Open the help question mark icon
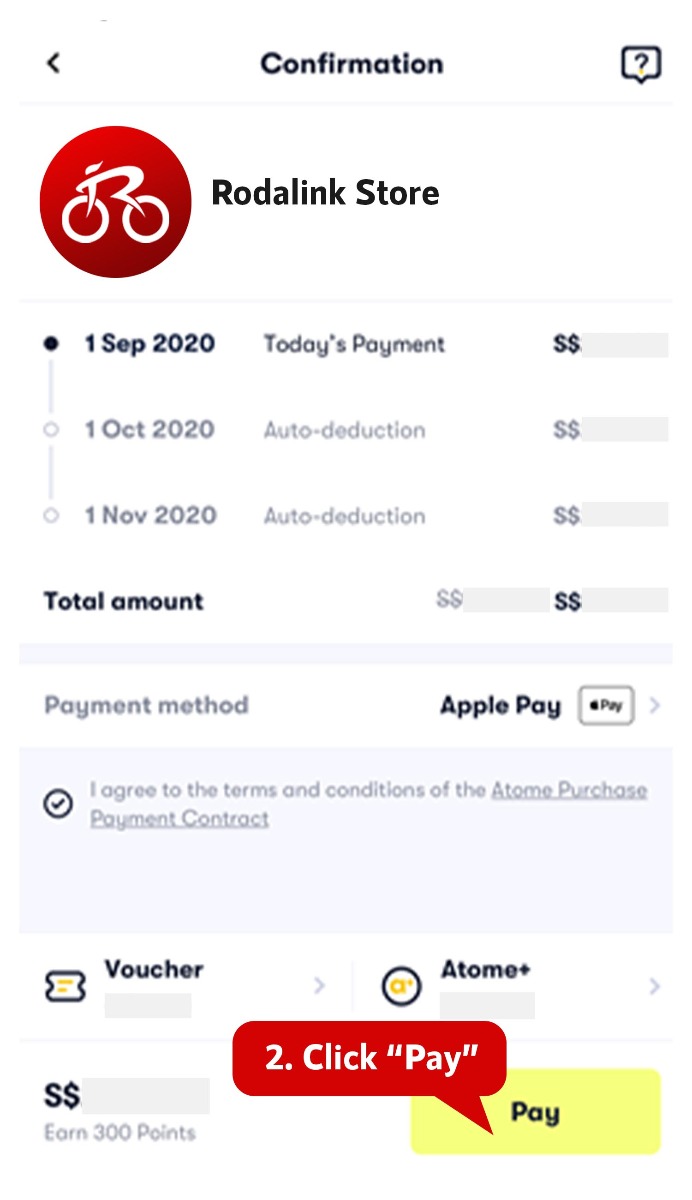Image resolution: width=692 pixels, height=1200 pixels. [x=640, y=65]
